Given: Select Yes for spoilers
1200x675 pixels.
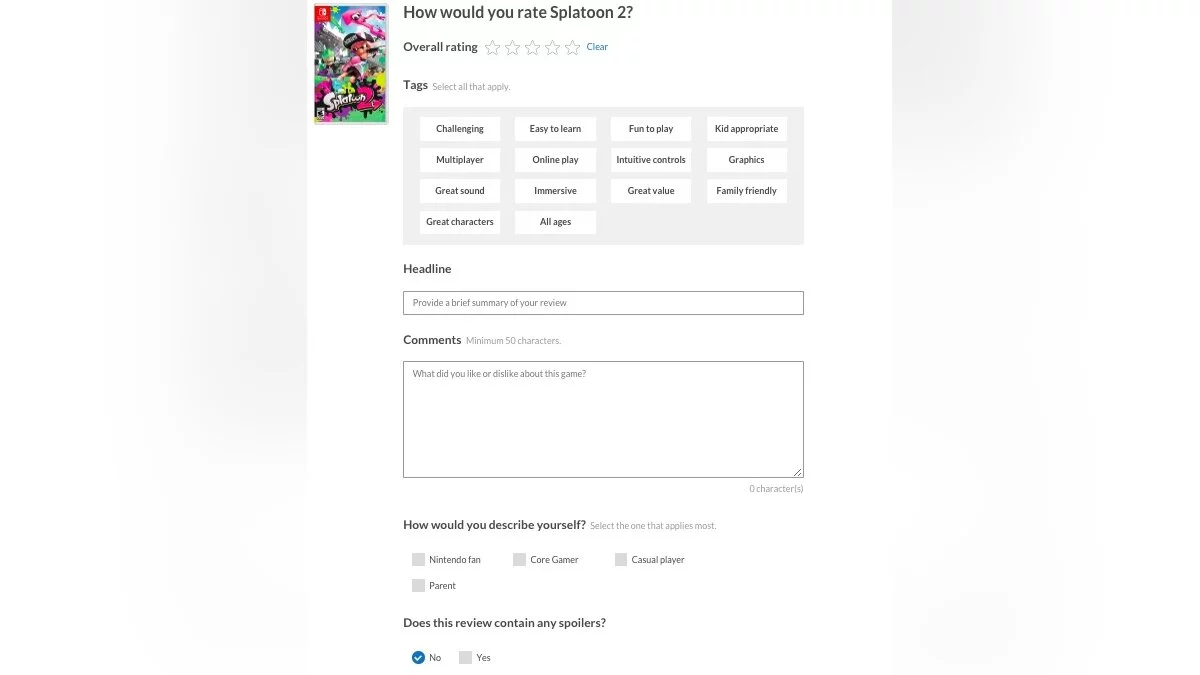Looking at the screenshot, I should (x=465, y=658).
